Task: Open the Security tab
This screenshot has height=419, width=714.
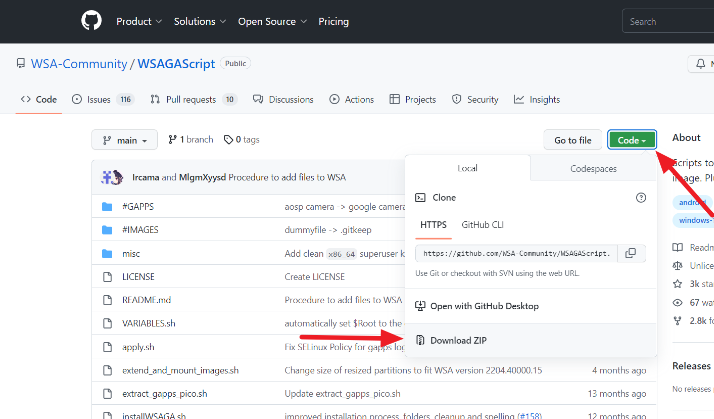Action: pos(475,99)
